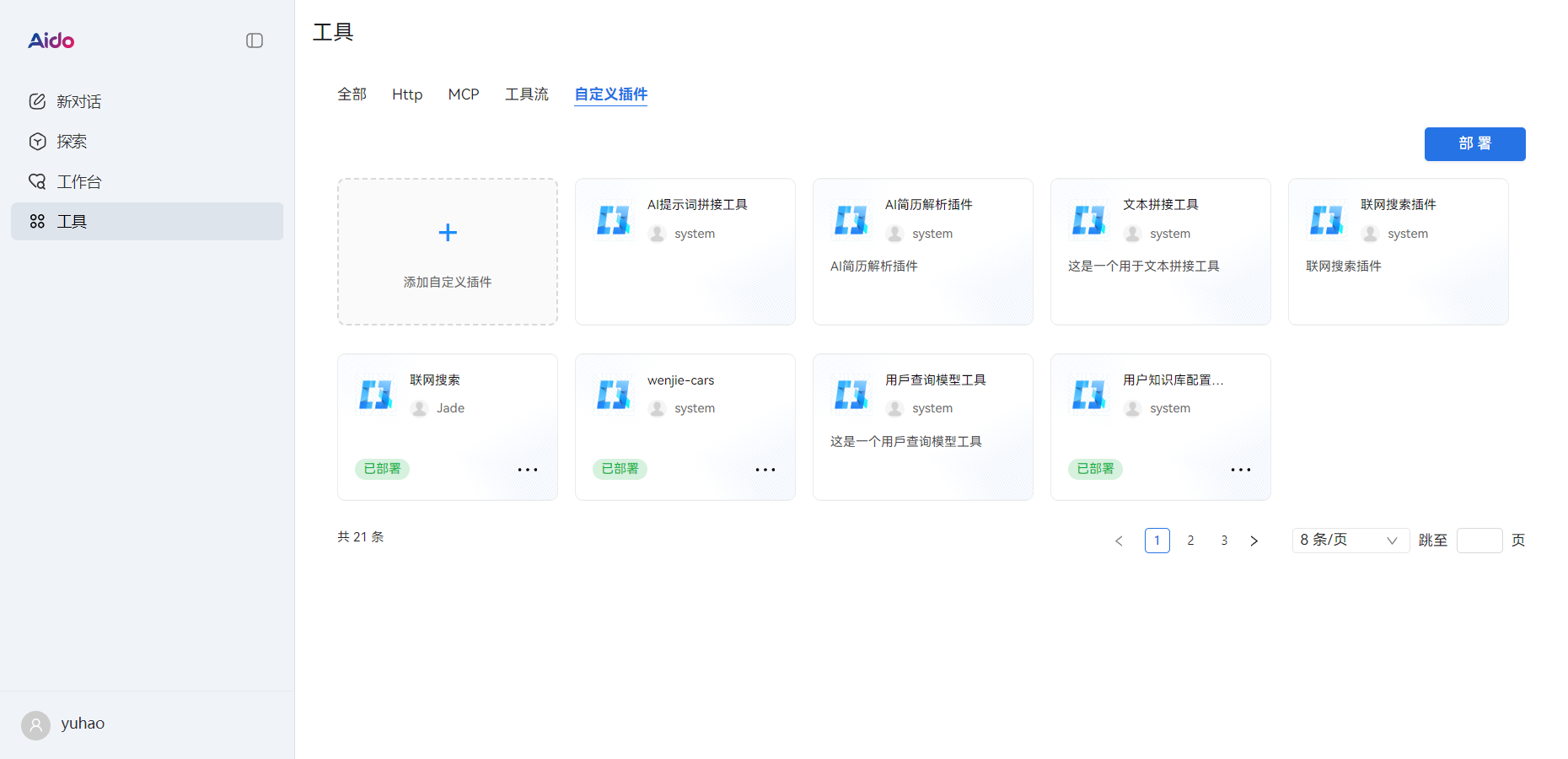1568x759 pixels.
Task: Click the 联网搜索插件 plugin icon
Action: coord(1326,219)
